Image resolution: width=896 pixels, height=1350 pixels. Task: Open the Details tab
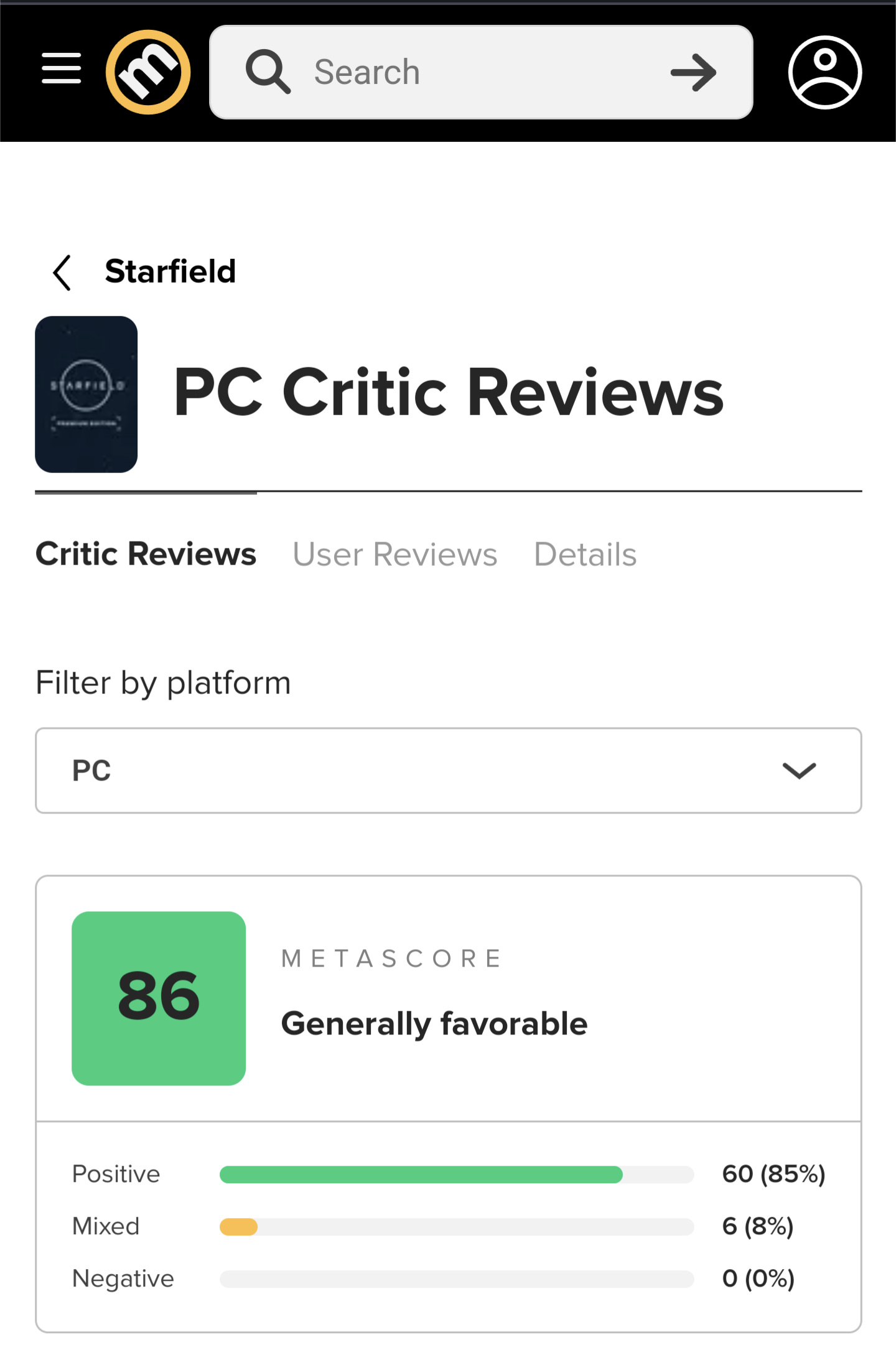click(586, 554)
